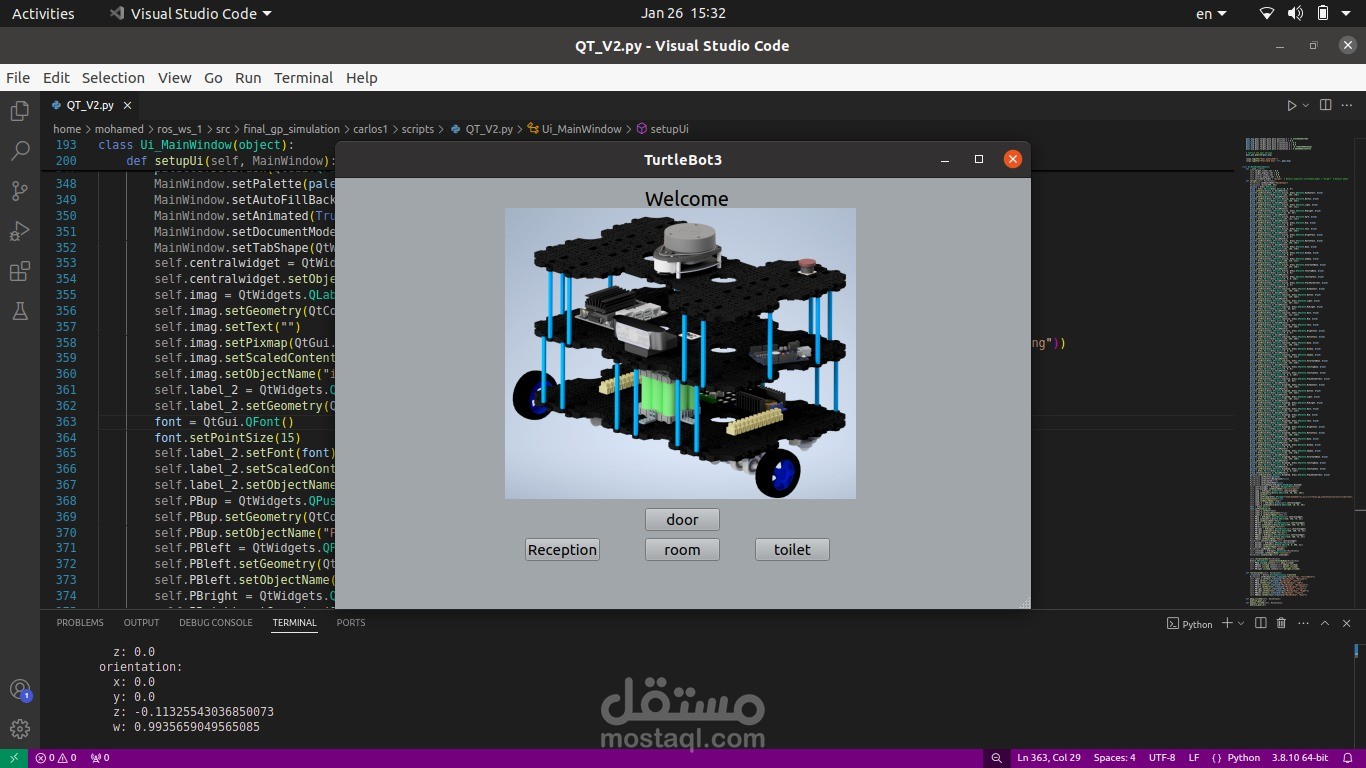
Task: Close the terminal panel
Action: pyautogui.click(x=1347, y=623)
